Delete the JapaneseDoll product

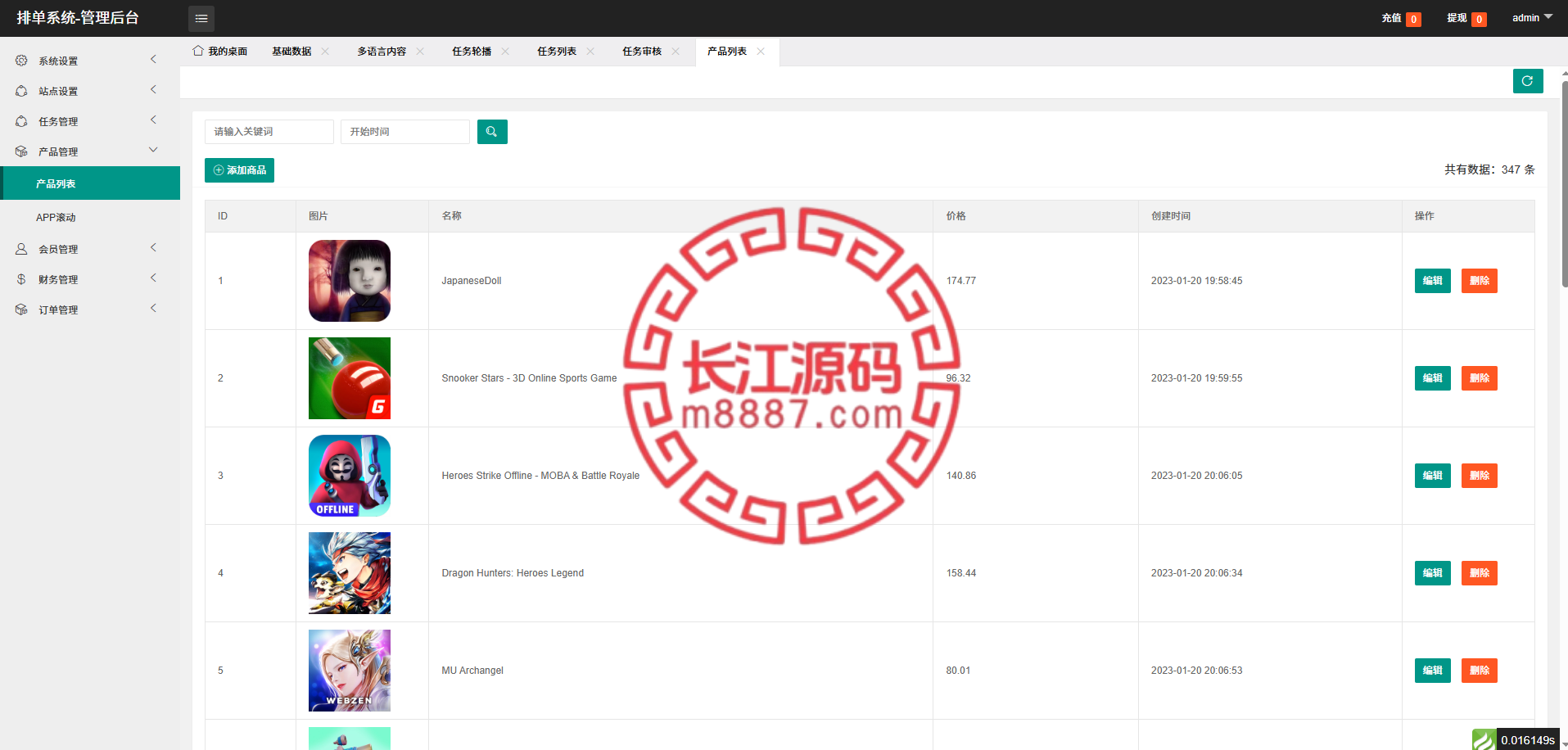tap(1480, 281)
